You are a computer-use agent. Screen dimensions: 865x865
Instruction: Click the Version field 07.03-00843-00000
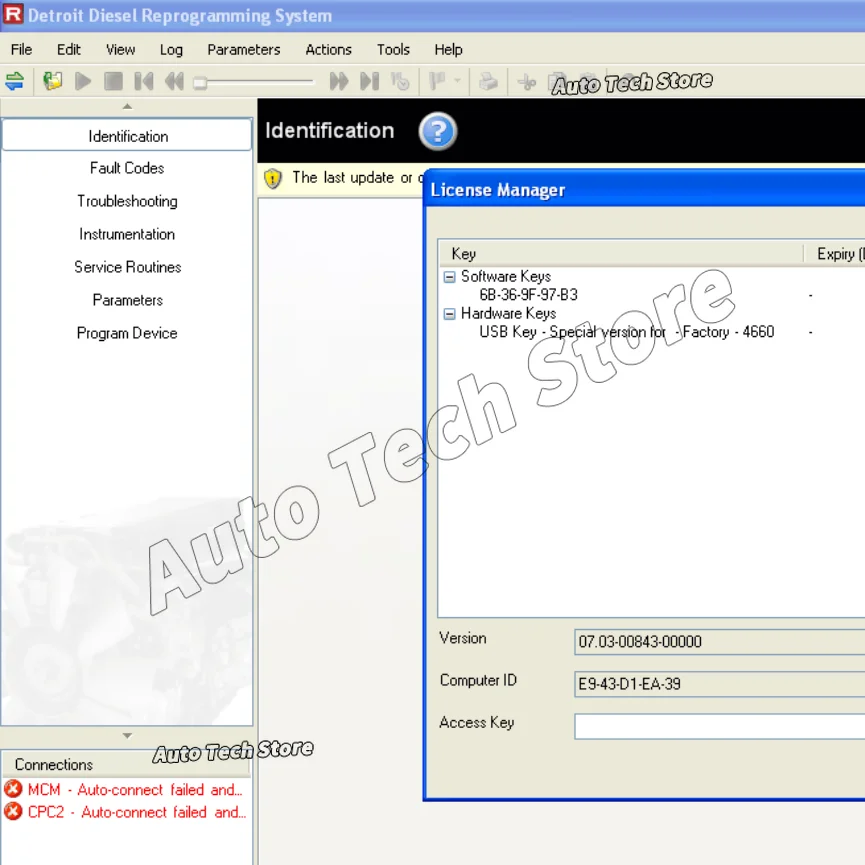719,642
